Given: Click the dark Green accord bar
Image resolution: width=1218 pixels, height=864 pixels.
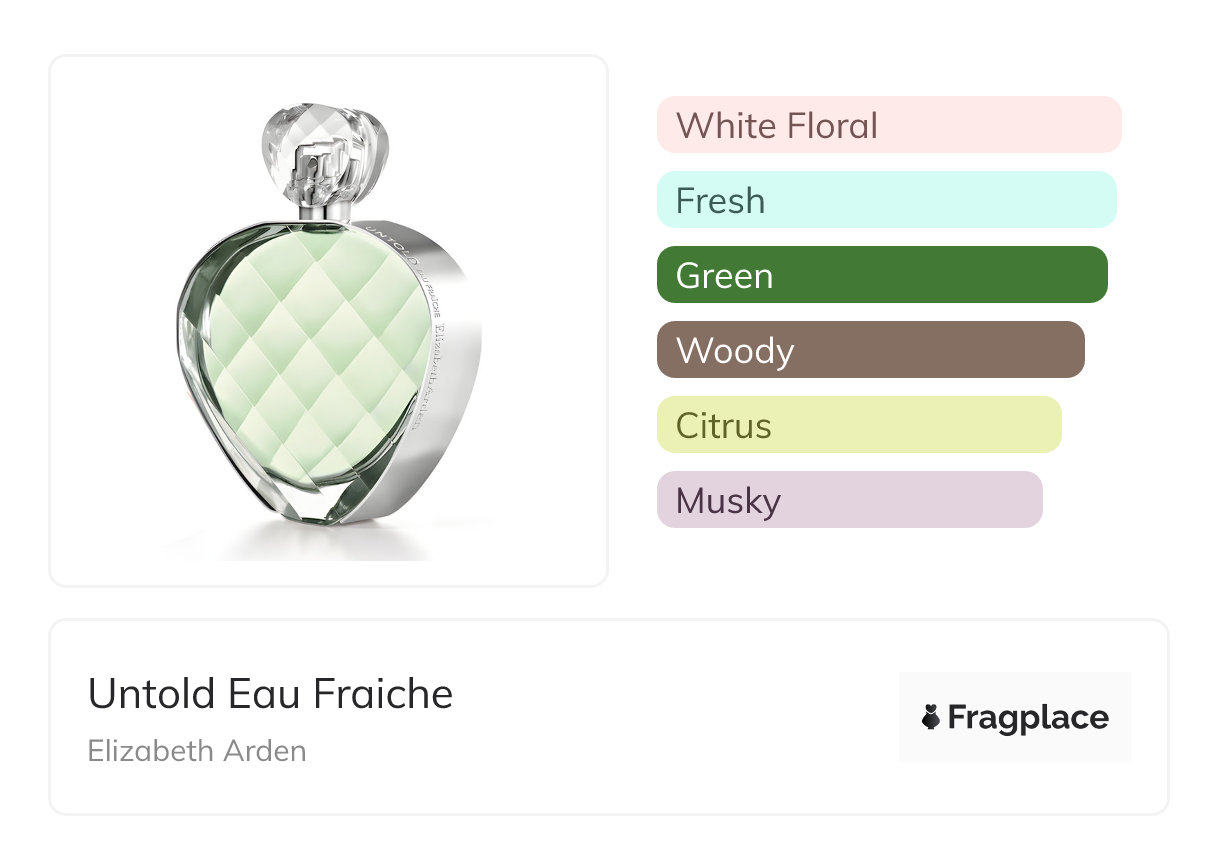Looking at the screenshot, I should 881,275.
